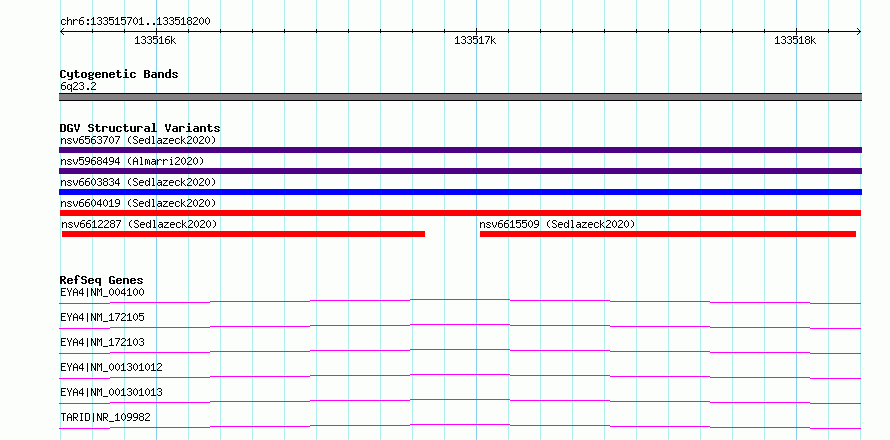Click the DGV Structural Variants track title

click(140, 128)
